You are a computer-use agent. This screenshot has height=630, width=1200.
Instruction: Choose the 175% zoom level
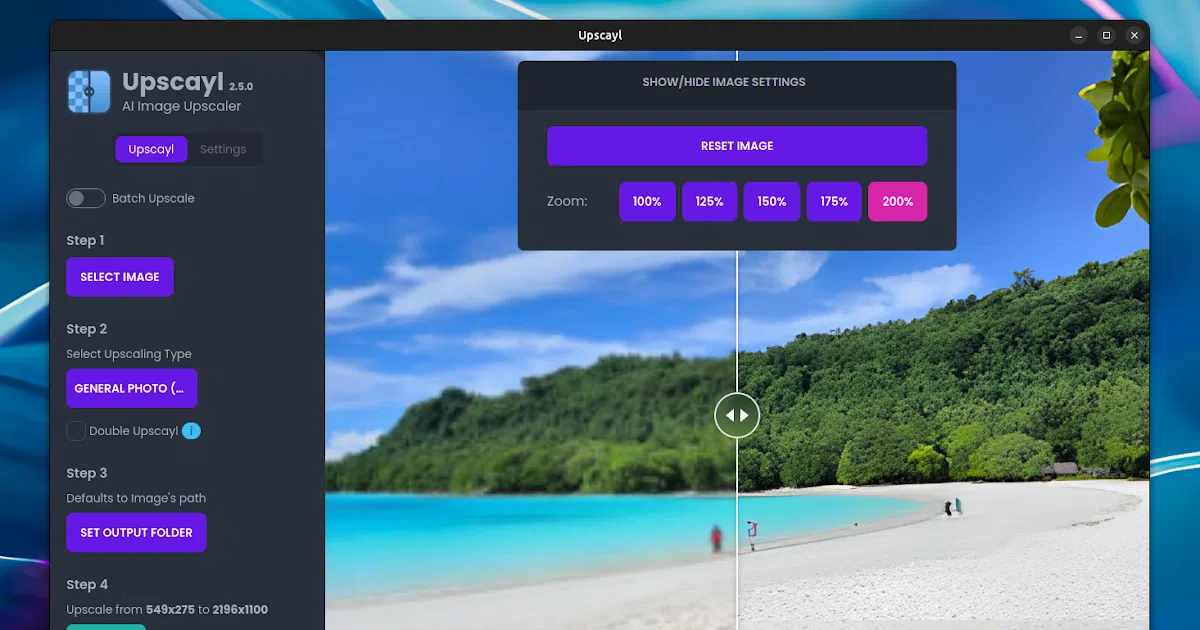[x=834, y=201]
